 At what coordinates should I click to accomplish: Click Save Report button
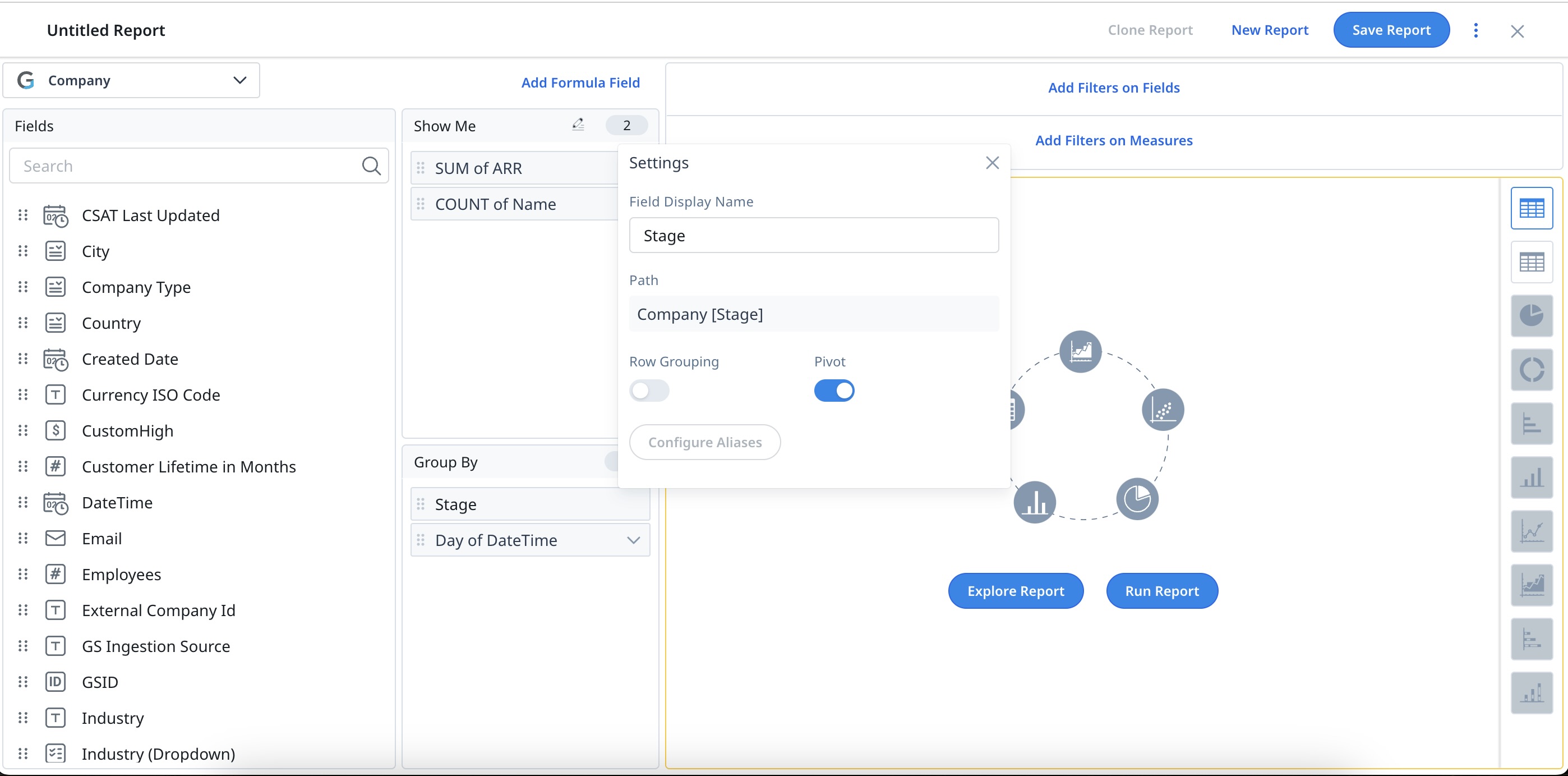pyautogui.click(x=1391, y=30)
